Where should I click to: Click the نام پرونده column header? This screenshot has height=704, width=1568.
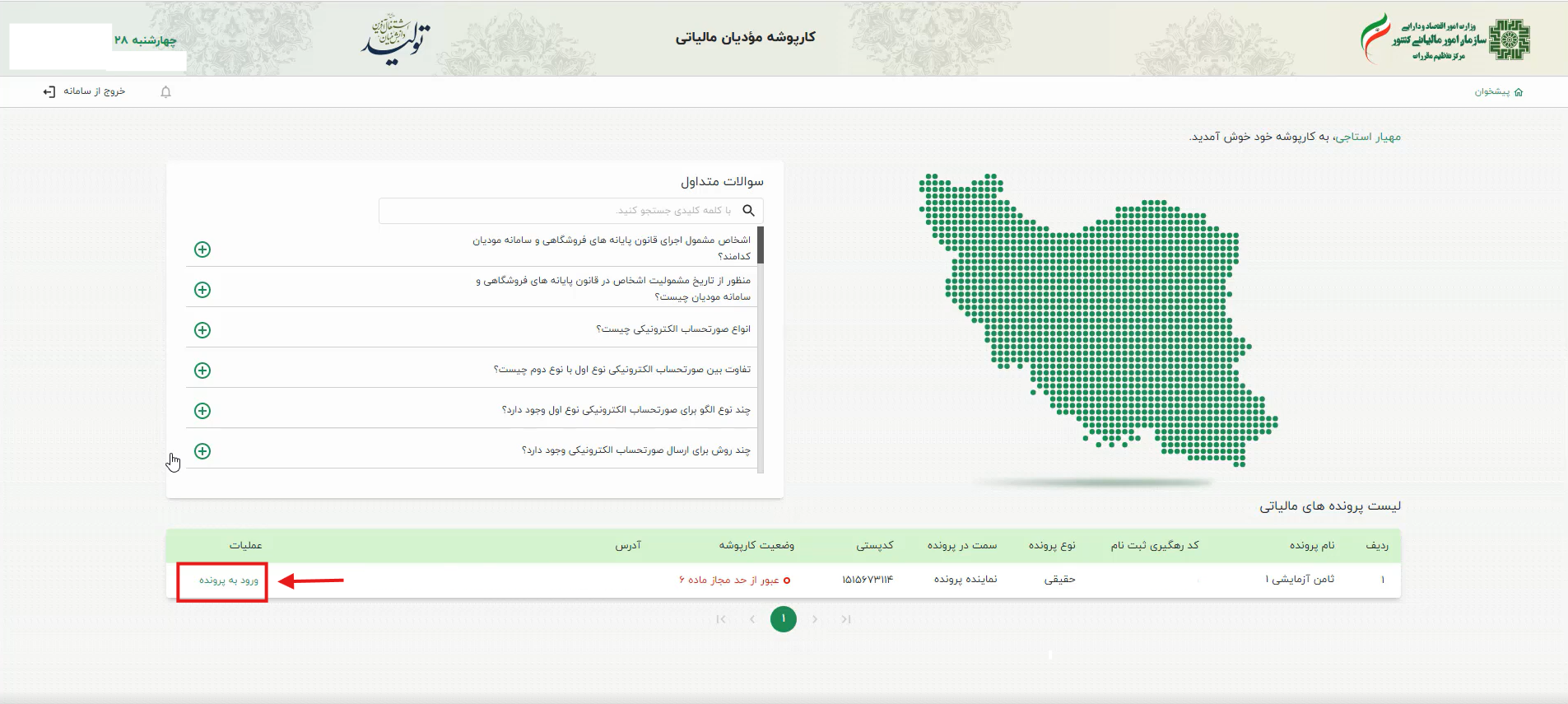(1312, 546)
